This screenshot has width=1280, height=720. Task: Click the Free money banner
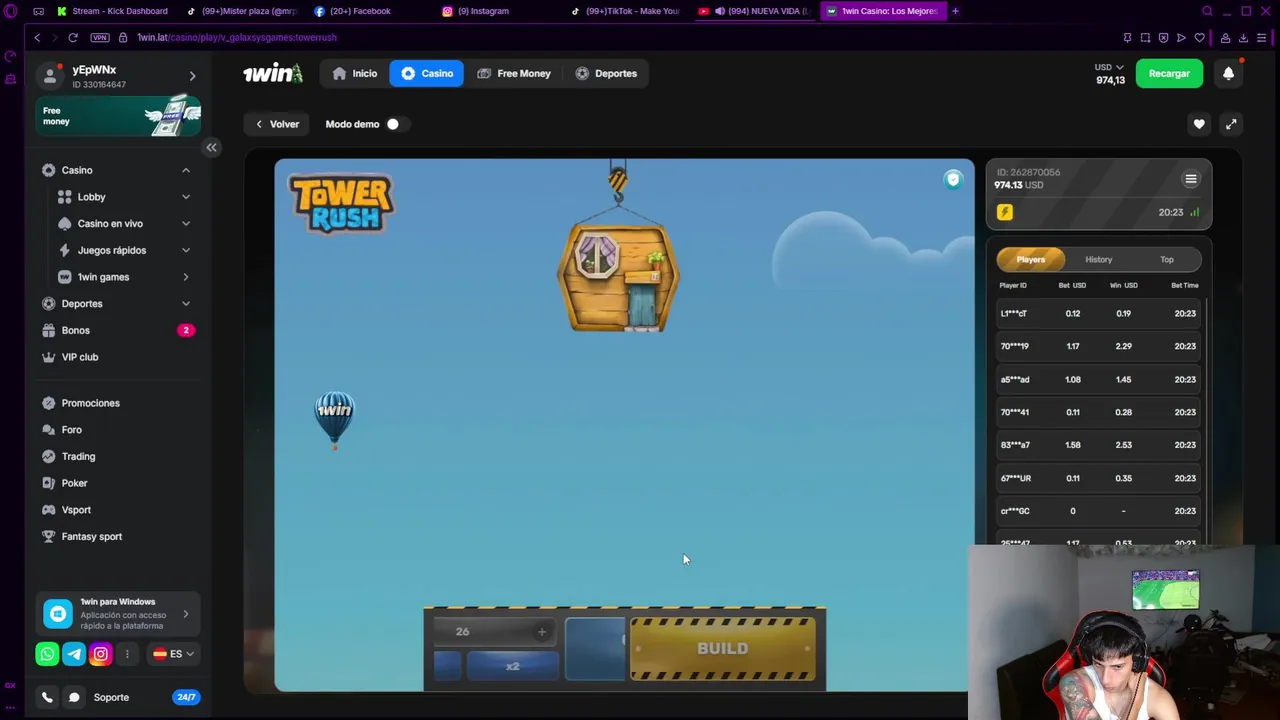pyautogui.click(x=118, y=116)
